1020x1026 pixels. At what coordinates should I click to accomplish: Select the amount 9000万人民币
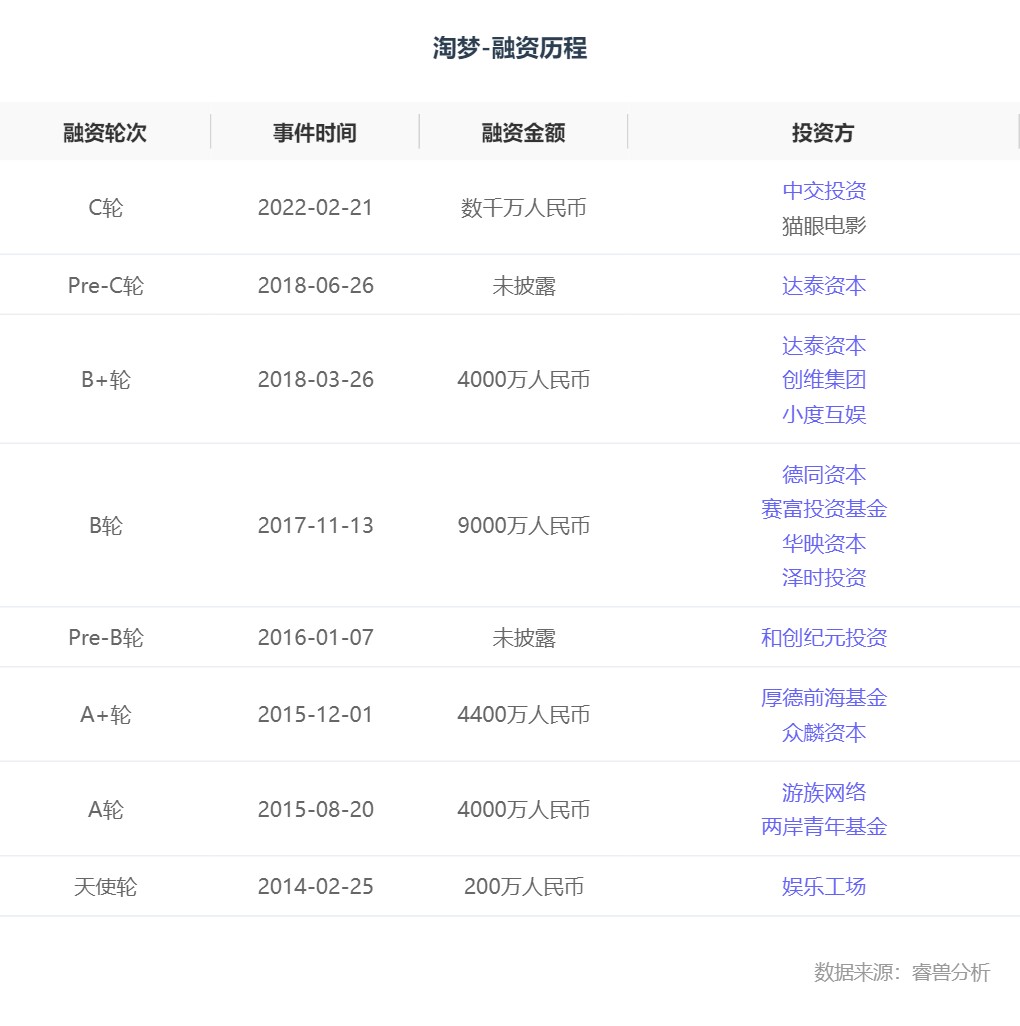point(523,525)
